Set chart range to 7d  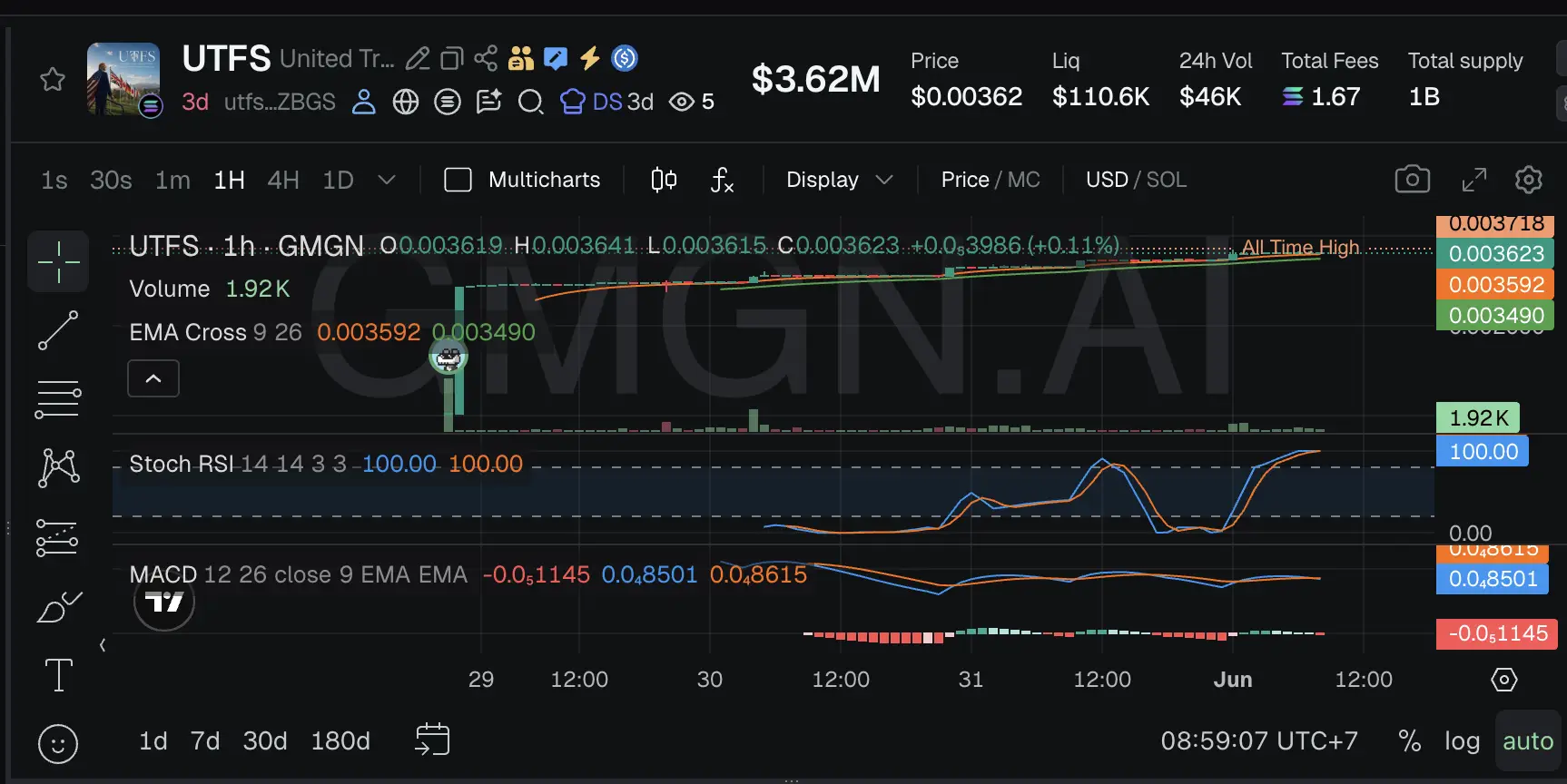205,741
